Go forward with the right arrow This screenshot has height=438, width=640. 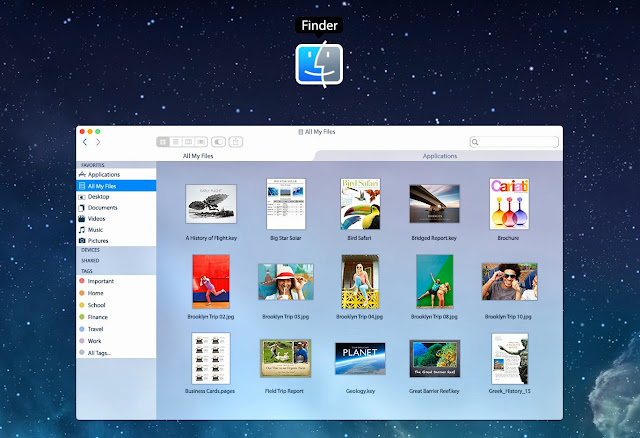coord(98,142)
